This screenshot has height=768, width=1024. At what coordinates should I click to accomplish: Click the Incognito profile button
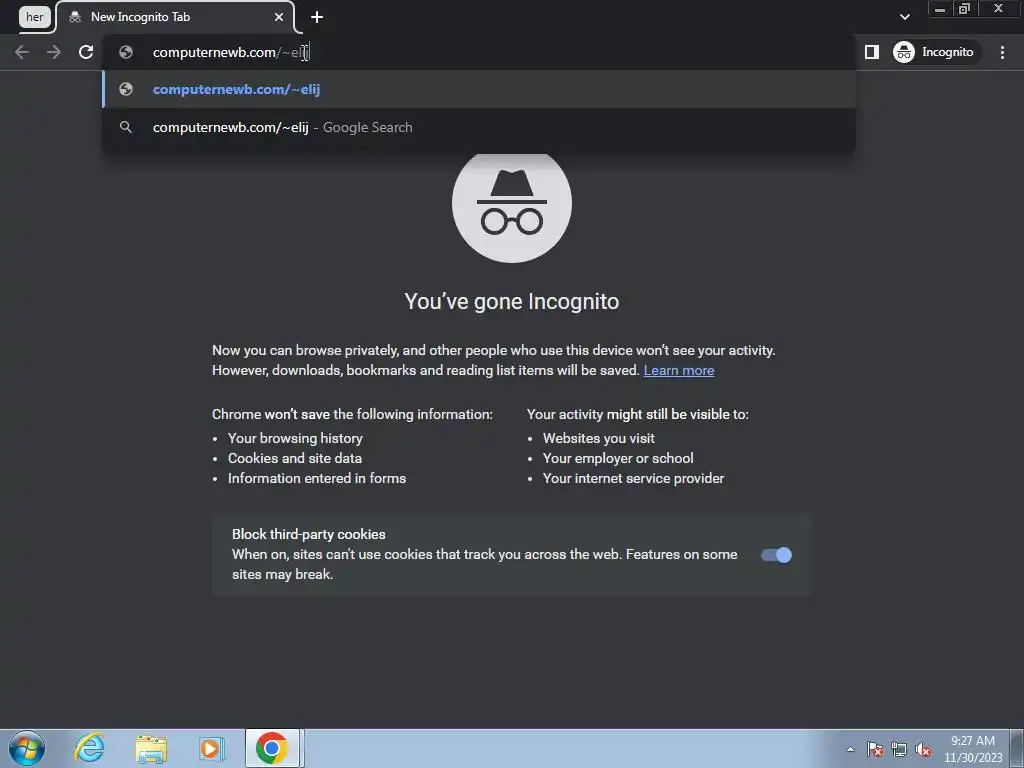click(934, 52)
